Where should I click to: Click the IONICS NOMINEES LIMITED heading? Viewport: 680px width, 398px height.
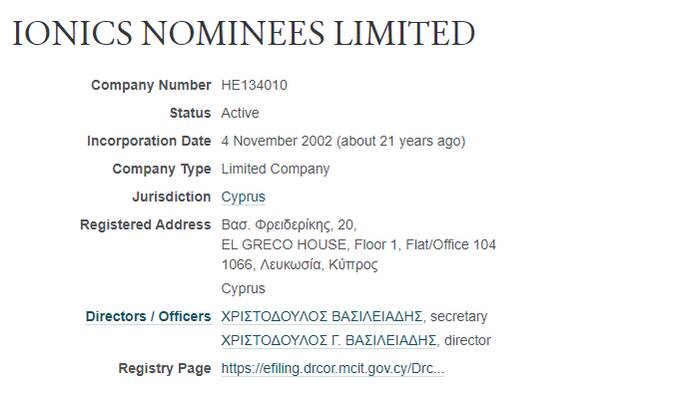coord(243,33)
